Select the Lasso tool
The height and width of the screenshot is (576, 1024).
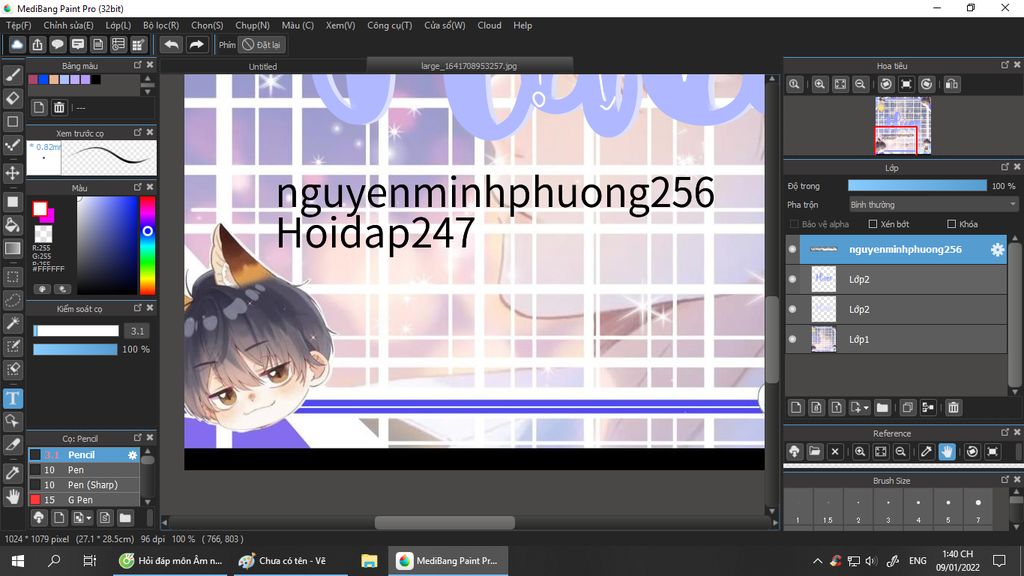tap(12, 300)
